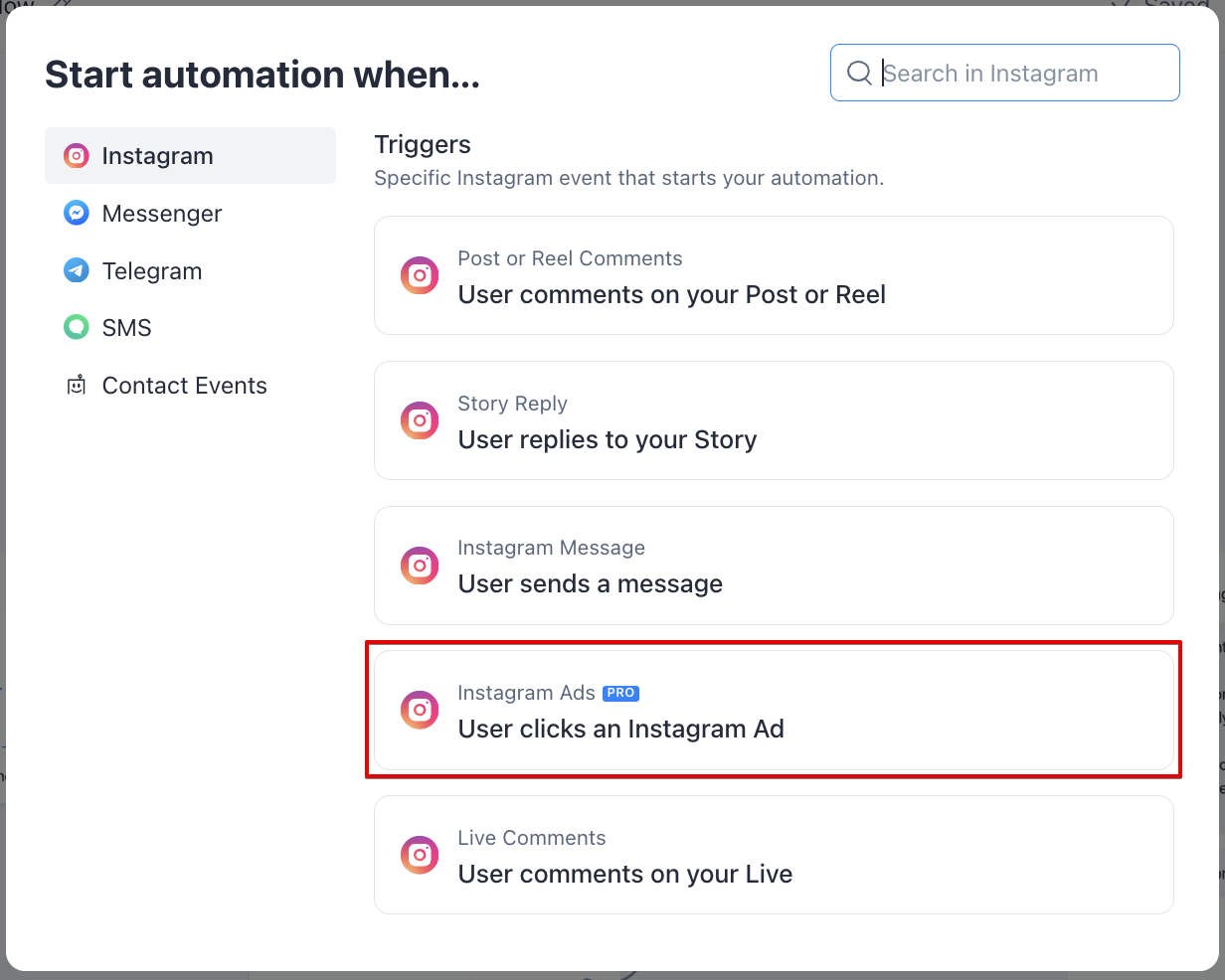Click the "Triggers" section title
This screenshot has width=1225, height=980.
tap(423, 145)
